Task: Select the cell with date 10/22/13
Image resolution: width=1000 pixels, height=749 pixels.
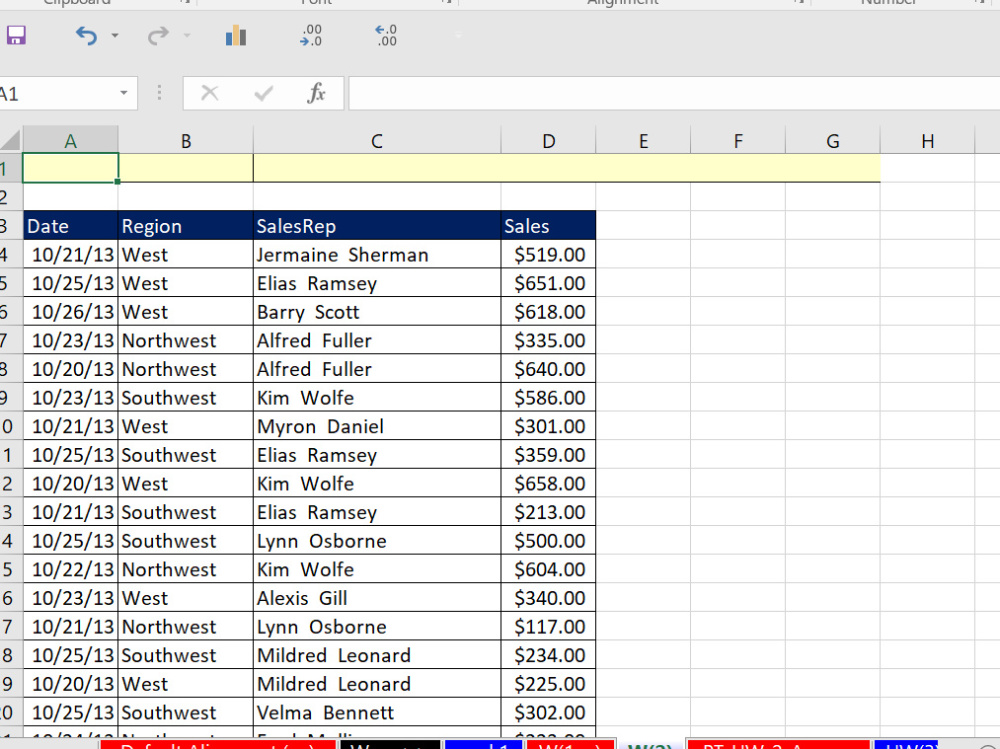Action: click(71, 569)
